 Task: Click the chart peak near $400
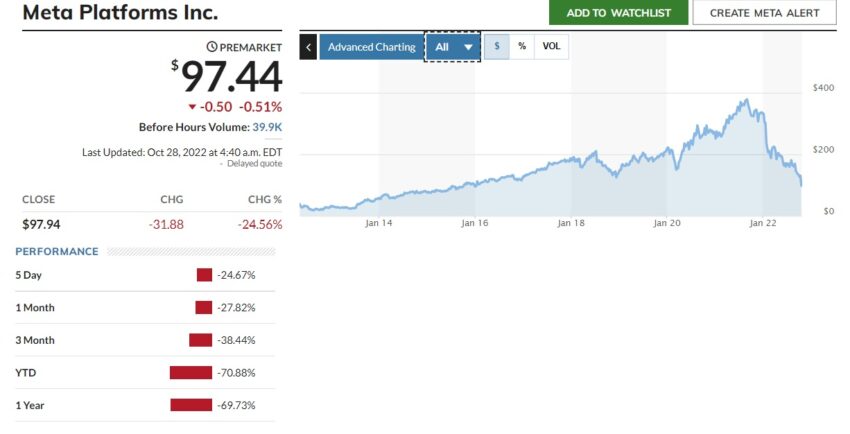(746, 100)
